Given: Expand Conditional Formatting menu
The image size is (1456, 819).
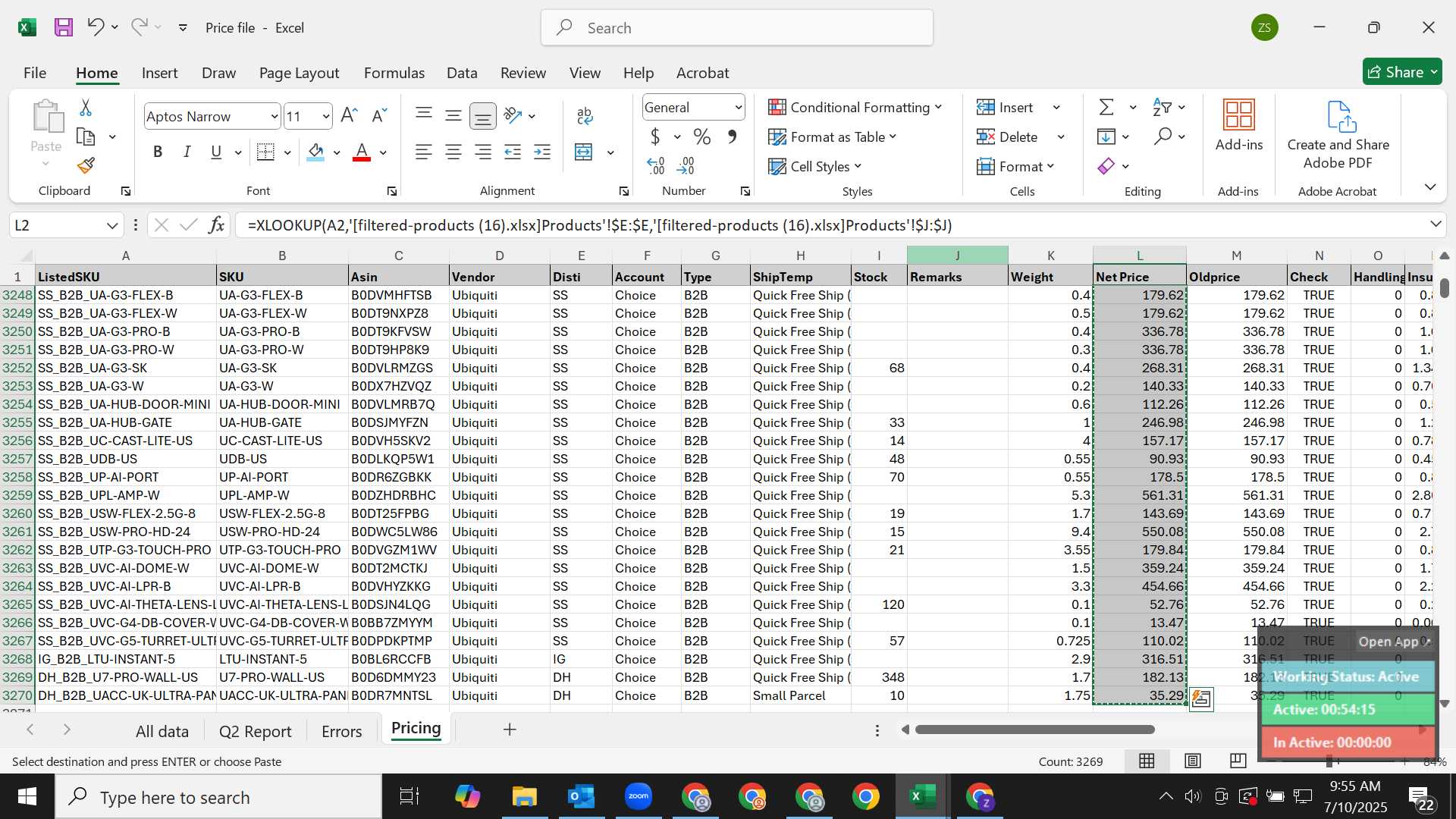Looking at the screenshot, I should coord(855,107).
